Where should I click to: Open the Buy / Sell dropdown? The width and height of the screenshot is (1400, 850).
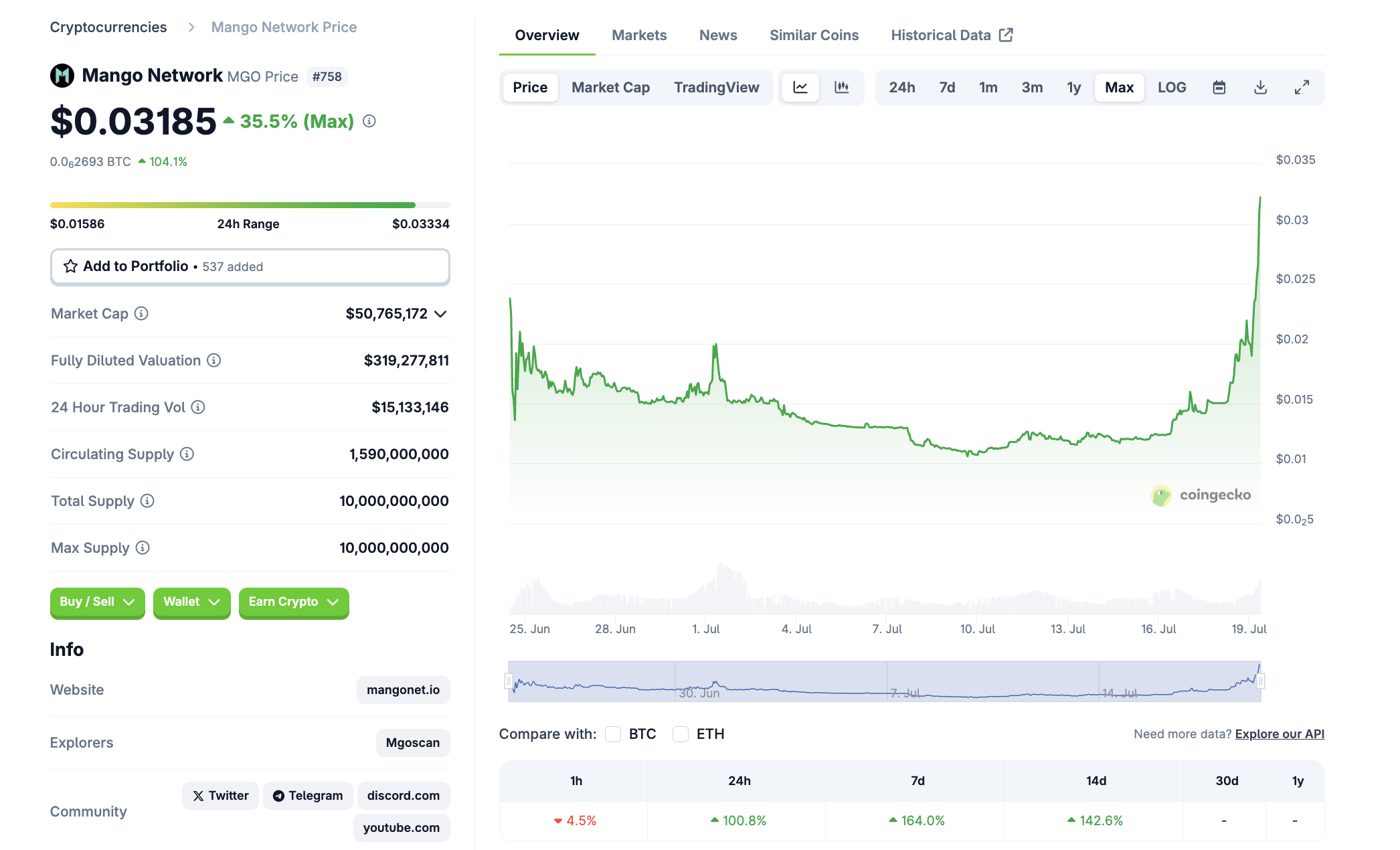[98, 602]
